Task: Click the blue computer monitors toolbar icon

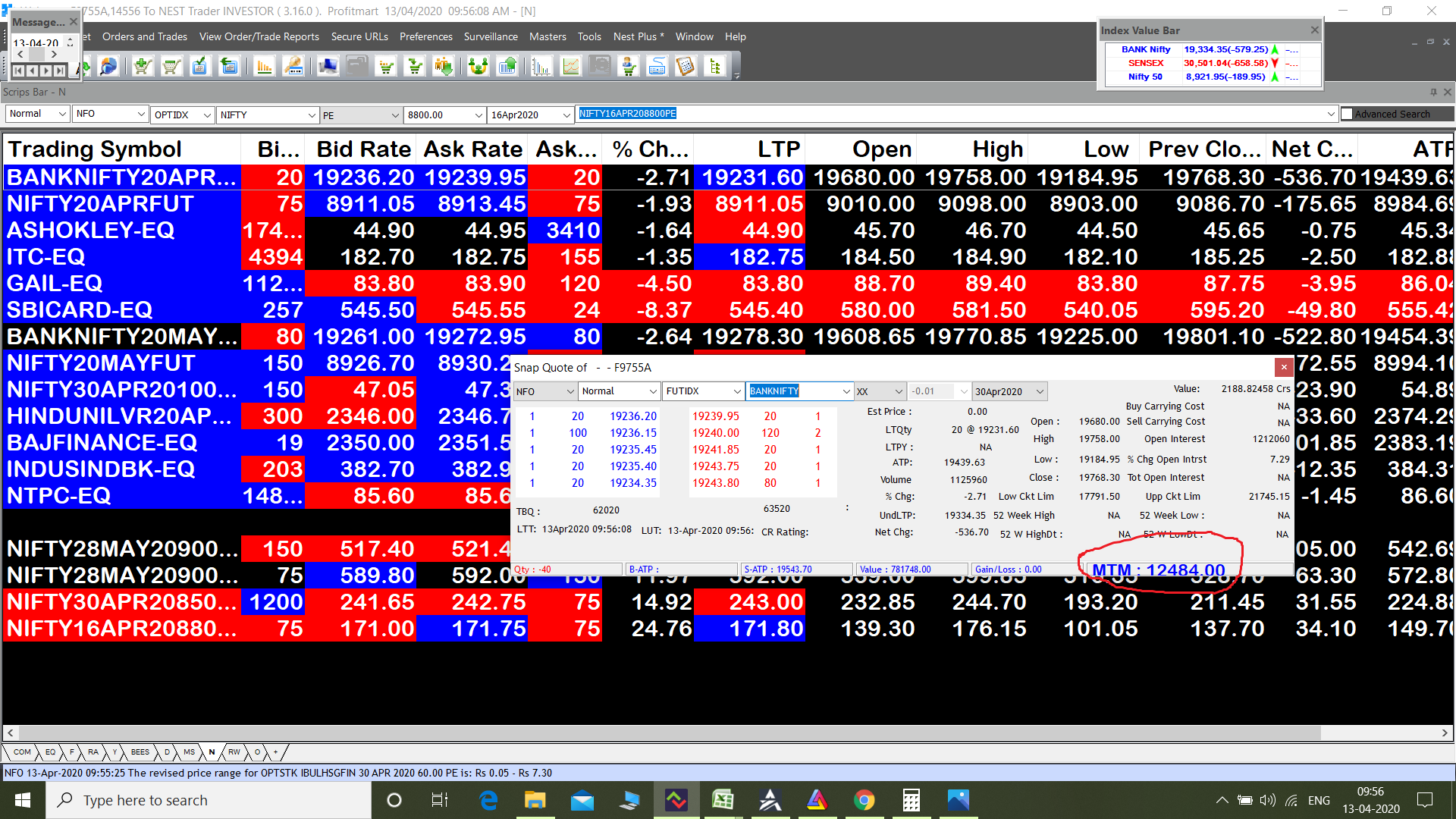Action: (x=328, y=67)
